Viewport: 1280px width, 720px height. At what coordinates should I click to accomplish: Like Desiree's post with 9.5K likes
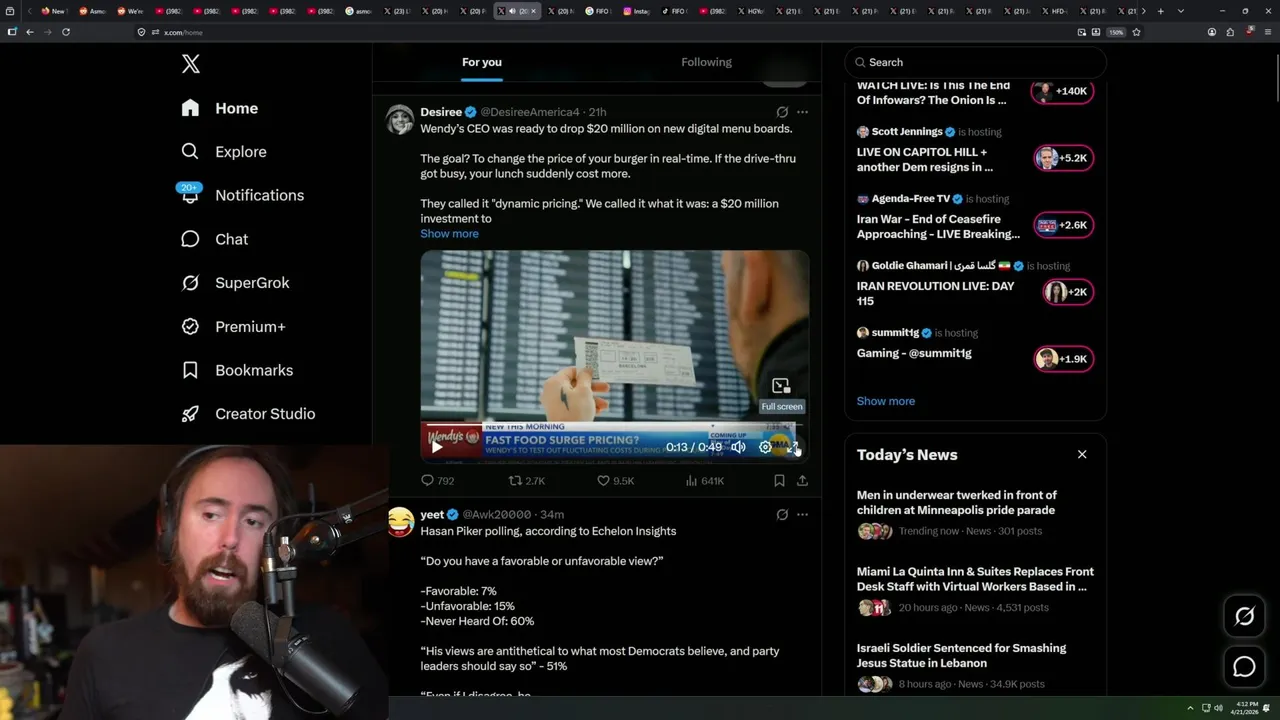pos(615,481)
